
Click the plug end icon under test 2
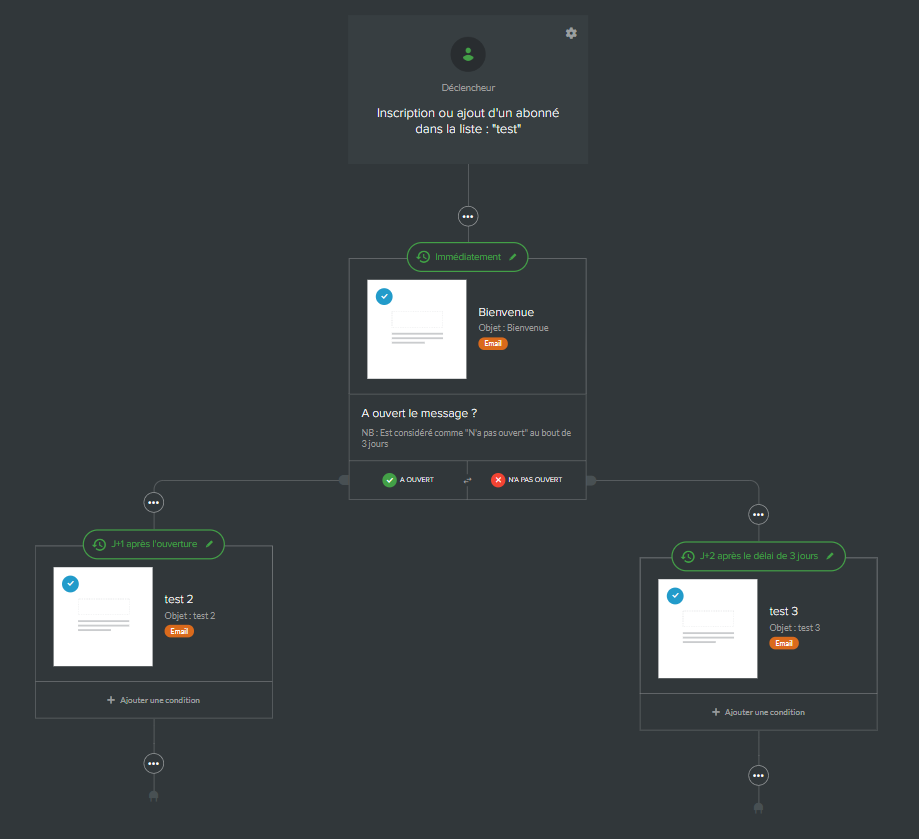pos(153,796)
